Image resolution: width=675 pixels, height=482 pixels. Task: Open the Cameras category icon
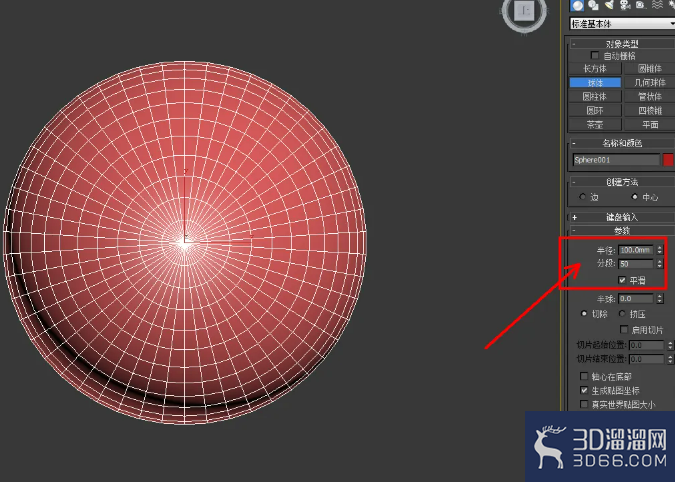[x=625, y=5]
